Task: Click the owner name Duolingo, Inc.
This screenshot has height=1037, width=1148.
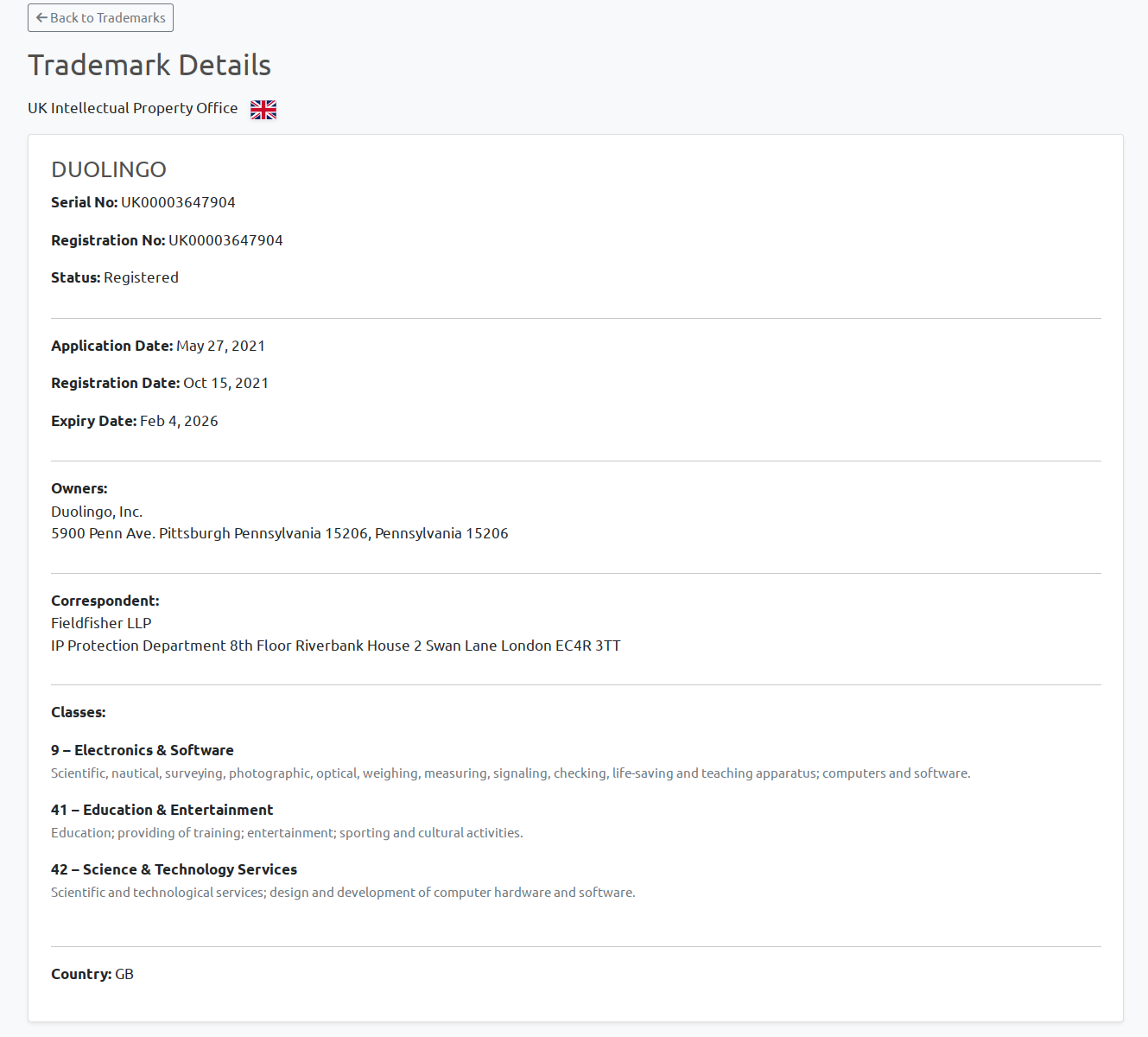Action: (97, 512)
